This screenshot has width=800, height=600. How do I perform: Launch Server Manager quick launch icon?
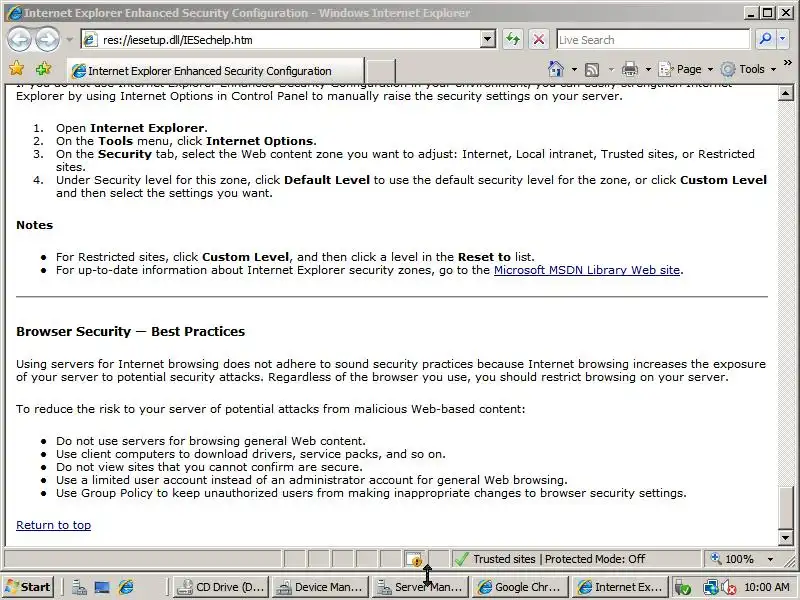pyautogui.click(x=79, y=588)
